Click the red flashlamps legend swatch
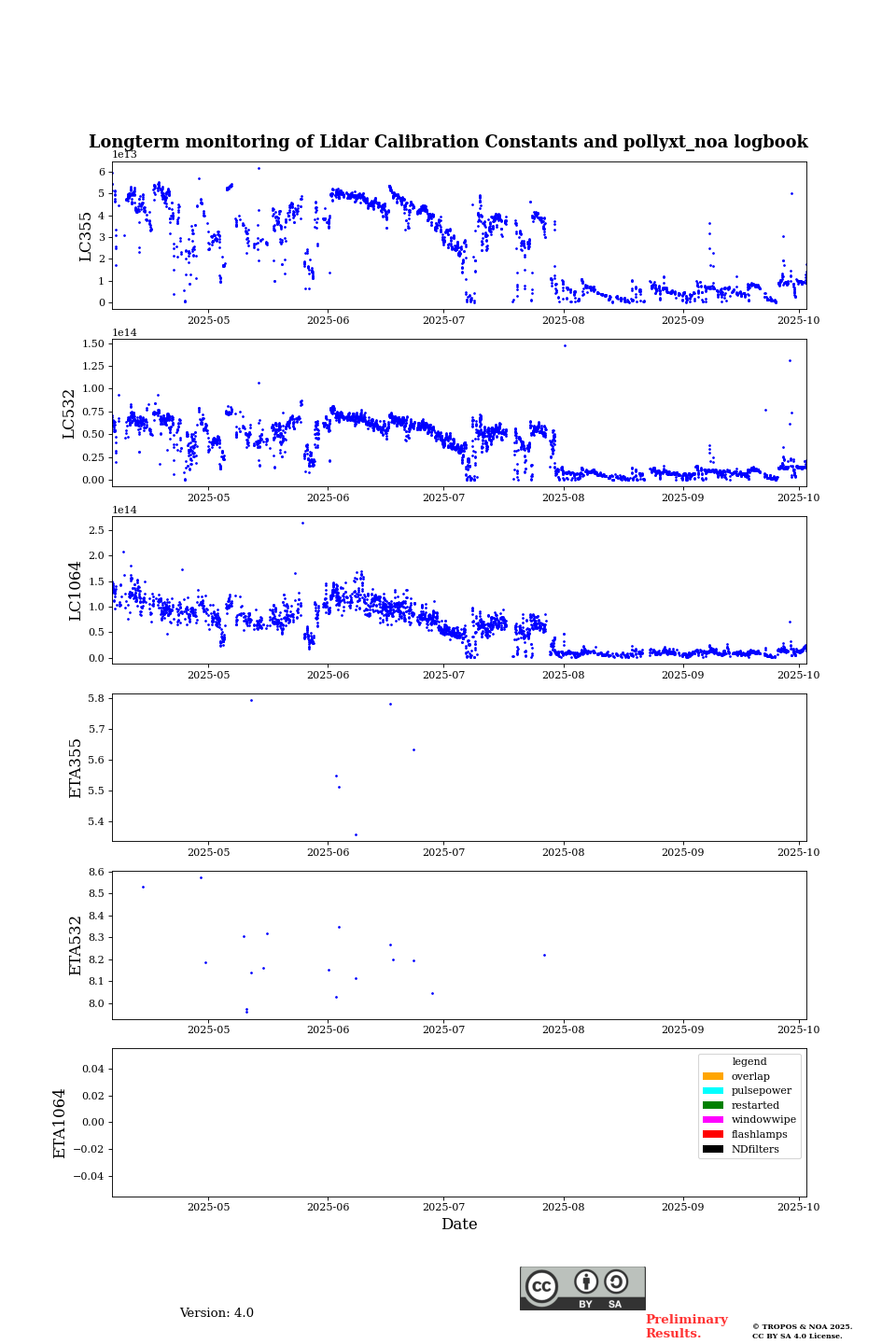896x1344 pixels. tap(712, 1135)
